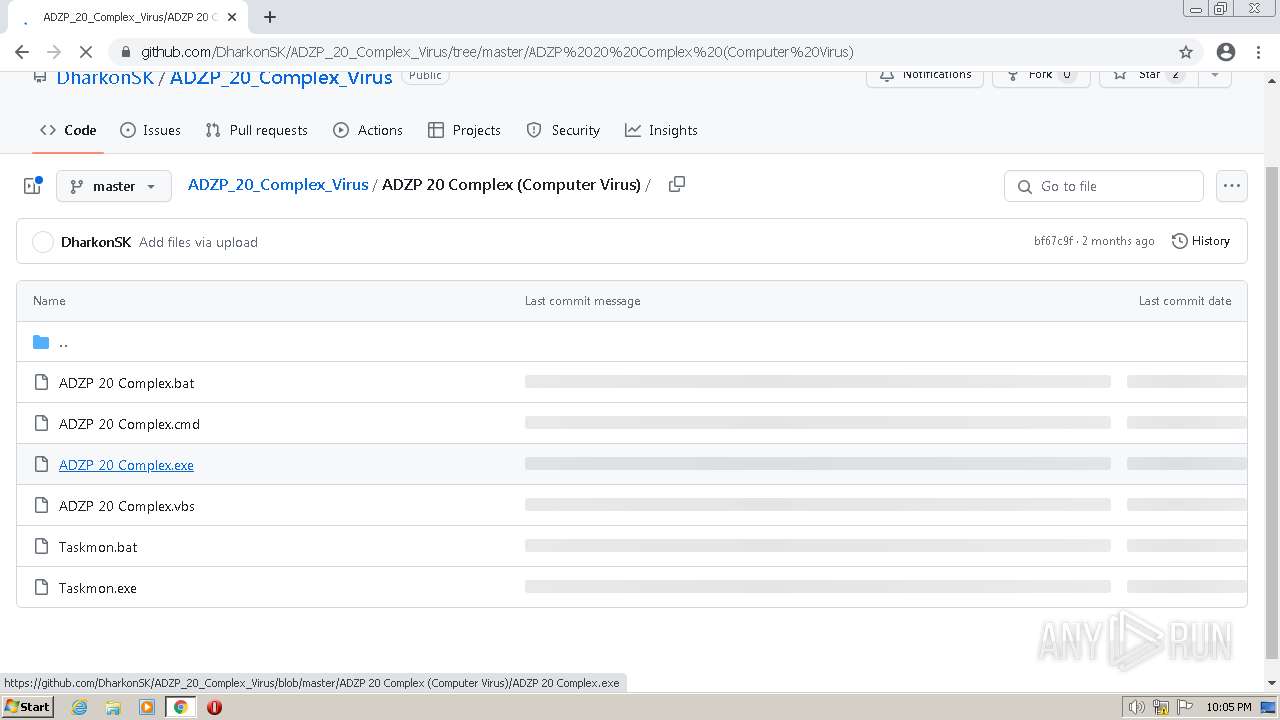Screen dimensions: 1280x720
Task: Open a new browser tab
Action: click(270, 17)
